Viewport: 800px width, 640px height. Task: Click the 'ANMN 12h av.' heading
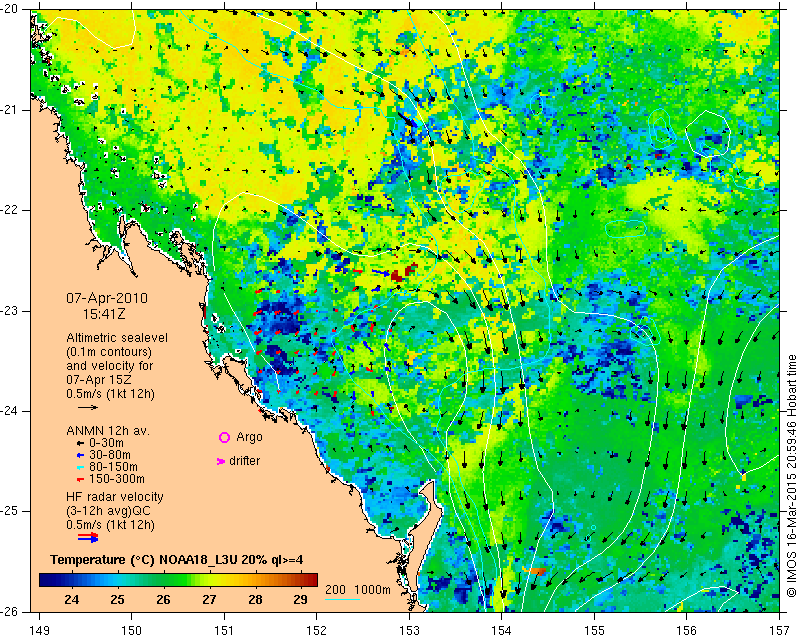[108, 431]
